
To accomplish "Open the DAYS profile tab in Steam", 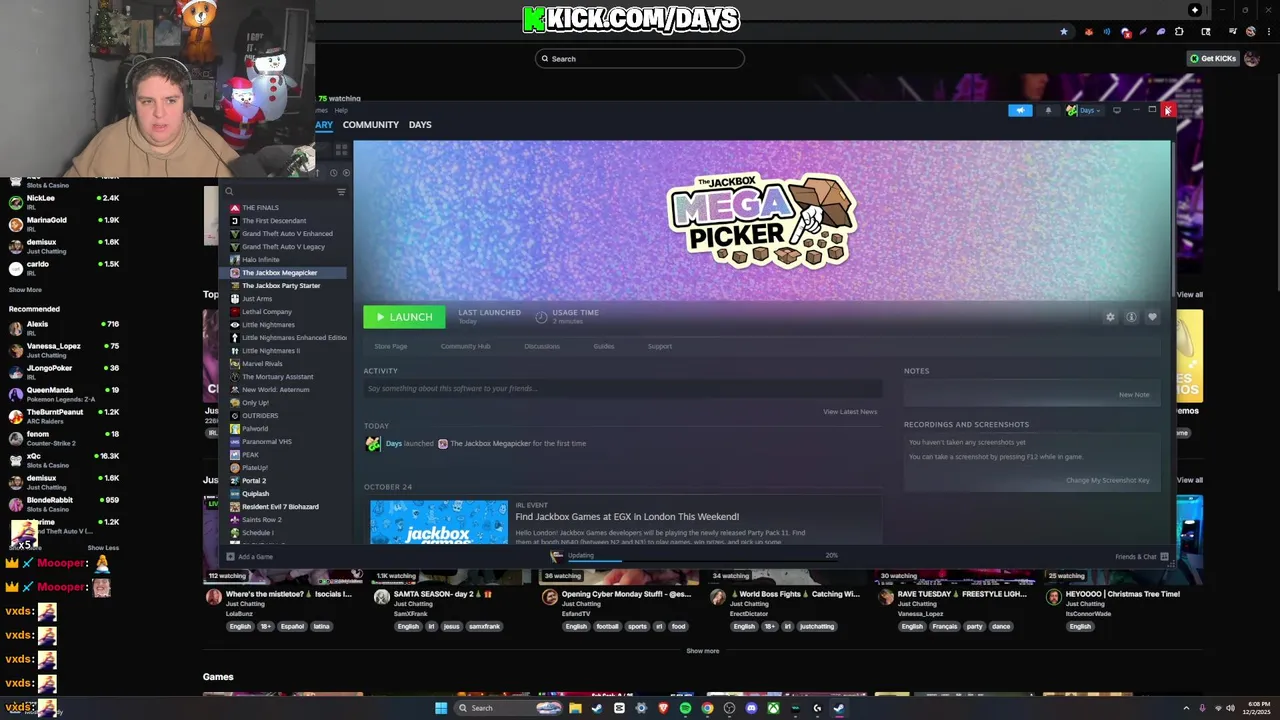I will tap(420, 125).
